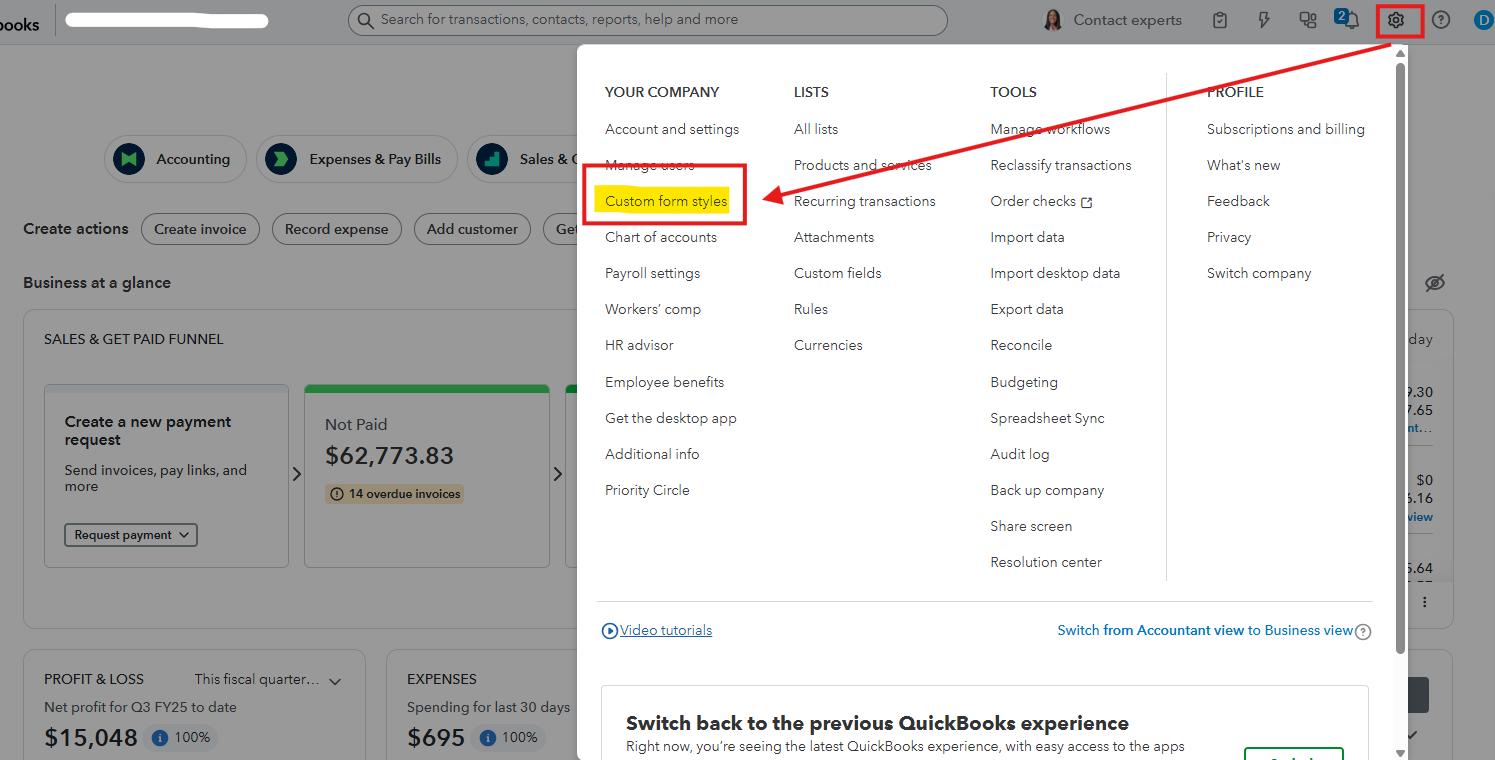Open the Accounting hub icon button
This screenshot has height=760, width=1495.
pyautogui.click(x=129, y=159)
